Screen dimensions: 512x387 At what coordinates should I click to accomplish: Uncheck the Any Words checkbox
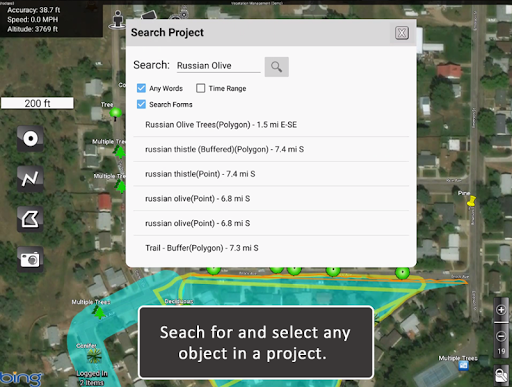pos(141,88)
